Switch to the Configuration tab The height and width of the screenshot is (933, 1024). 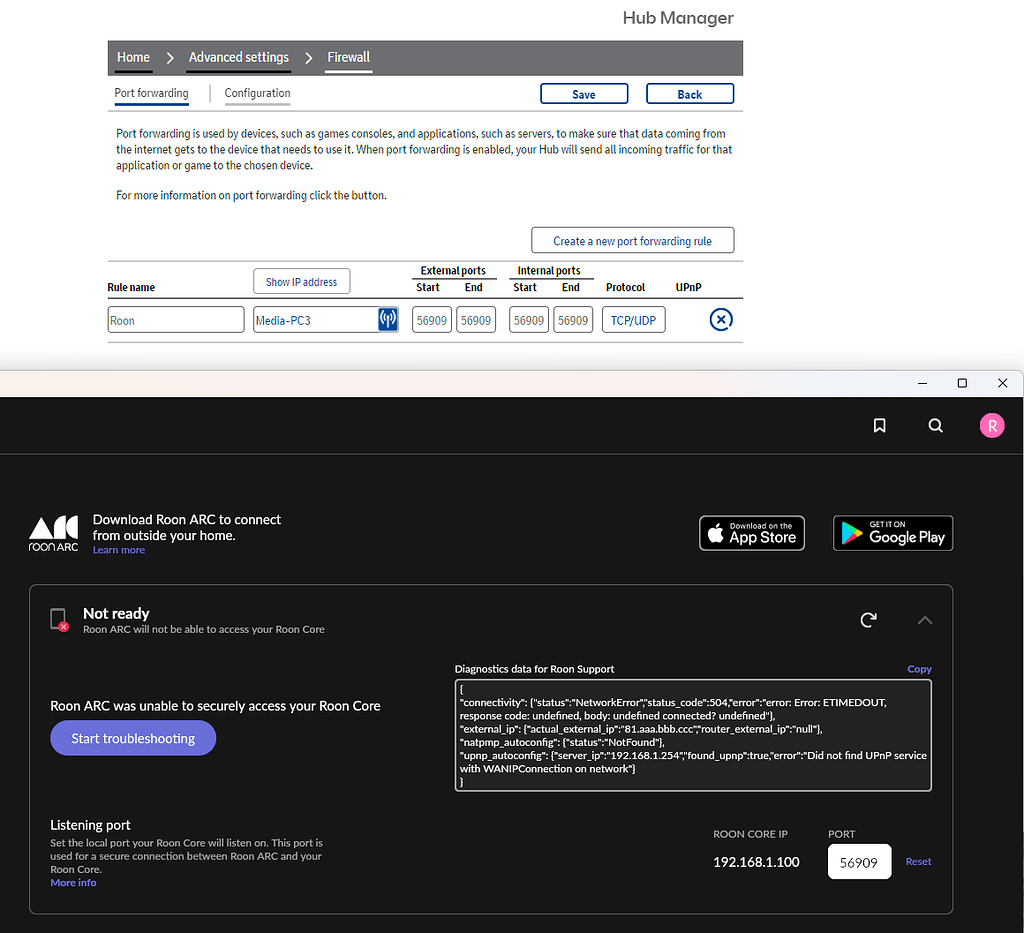(x=257, y=92)
